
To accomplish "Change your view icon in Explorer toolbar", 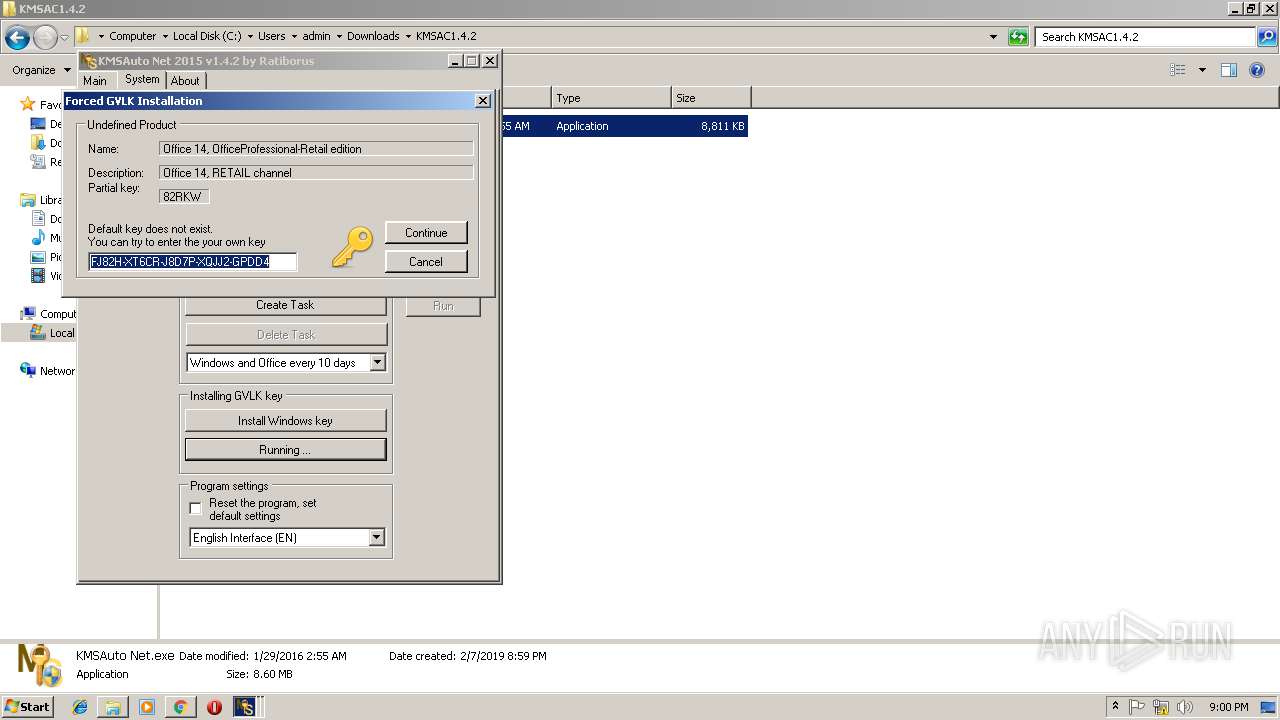I will [x=1178, y=70].
